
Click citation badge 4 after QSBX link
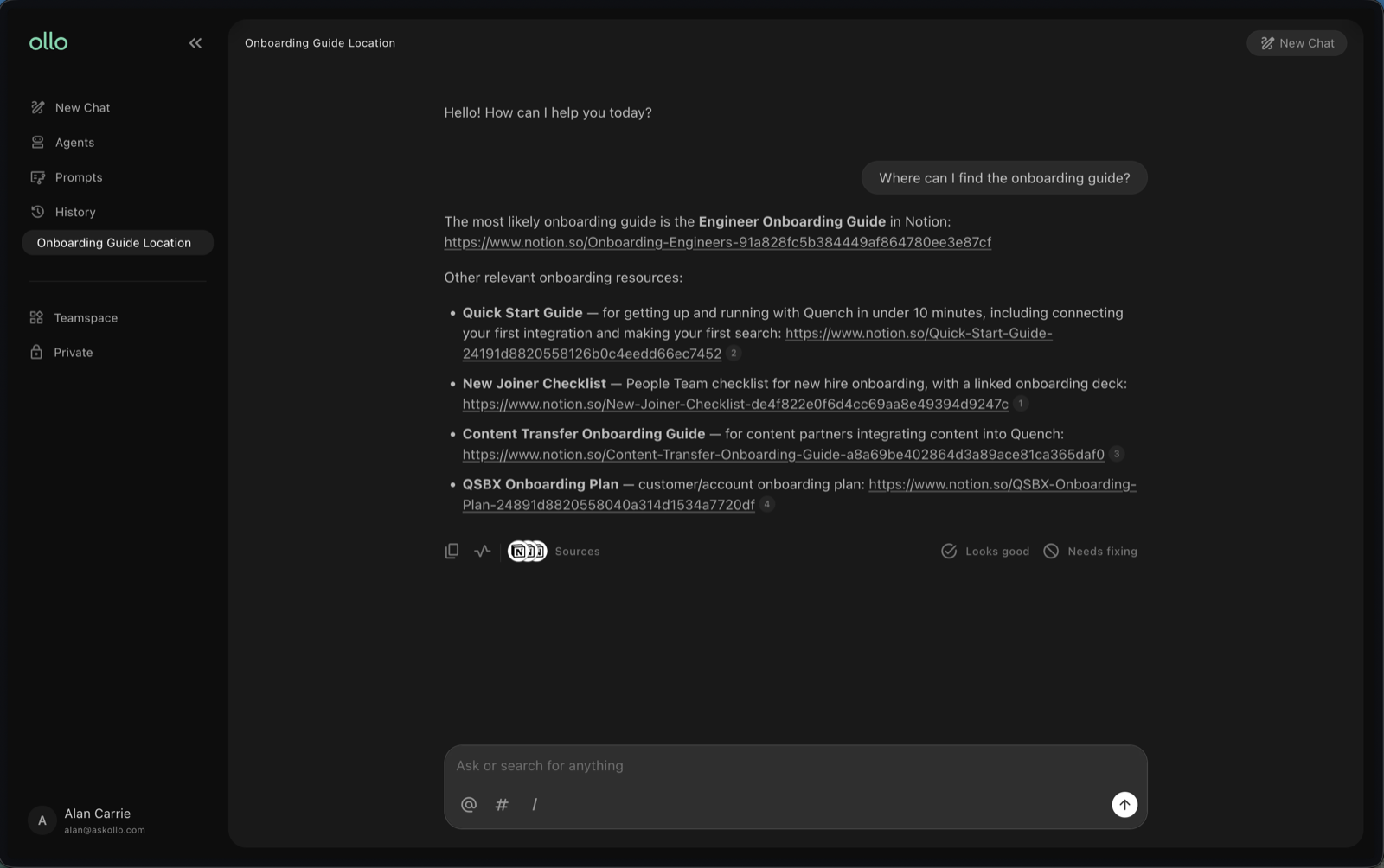(x=766, y=504)
